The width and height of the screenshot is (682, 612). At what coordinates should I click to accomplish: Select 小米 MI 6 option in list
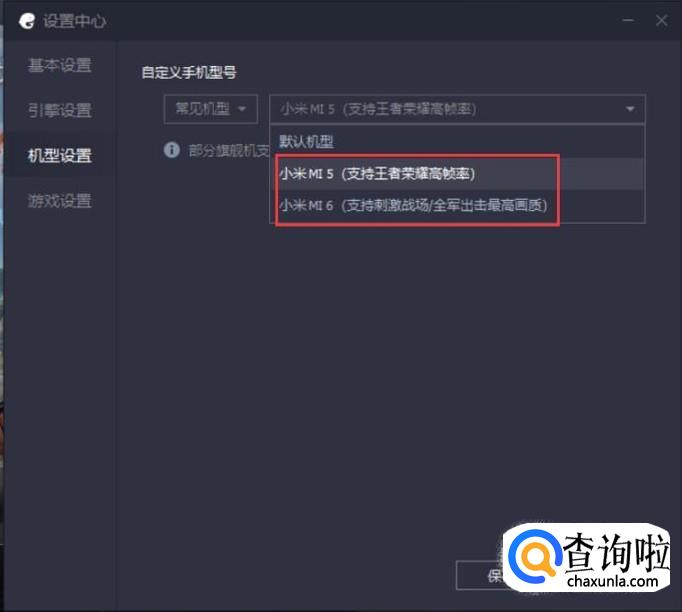(x=457, y=205)
